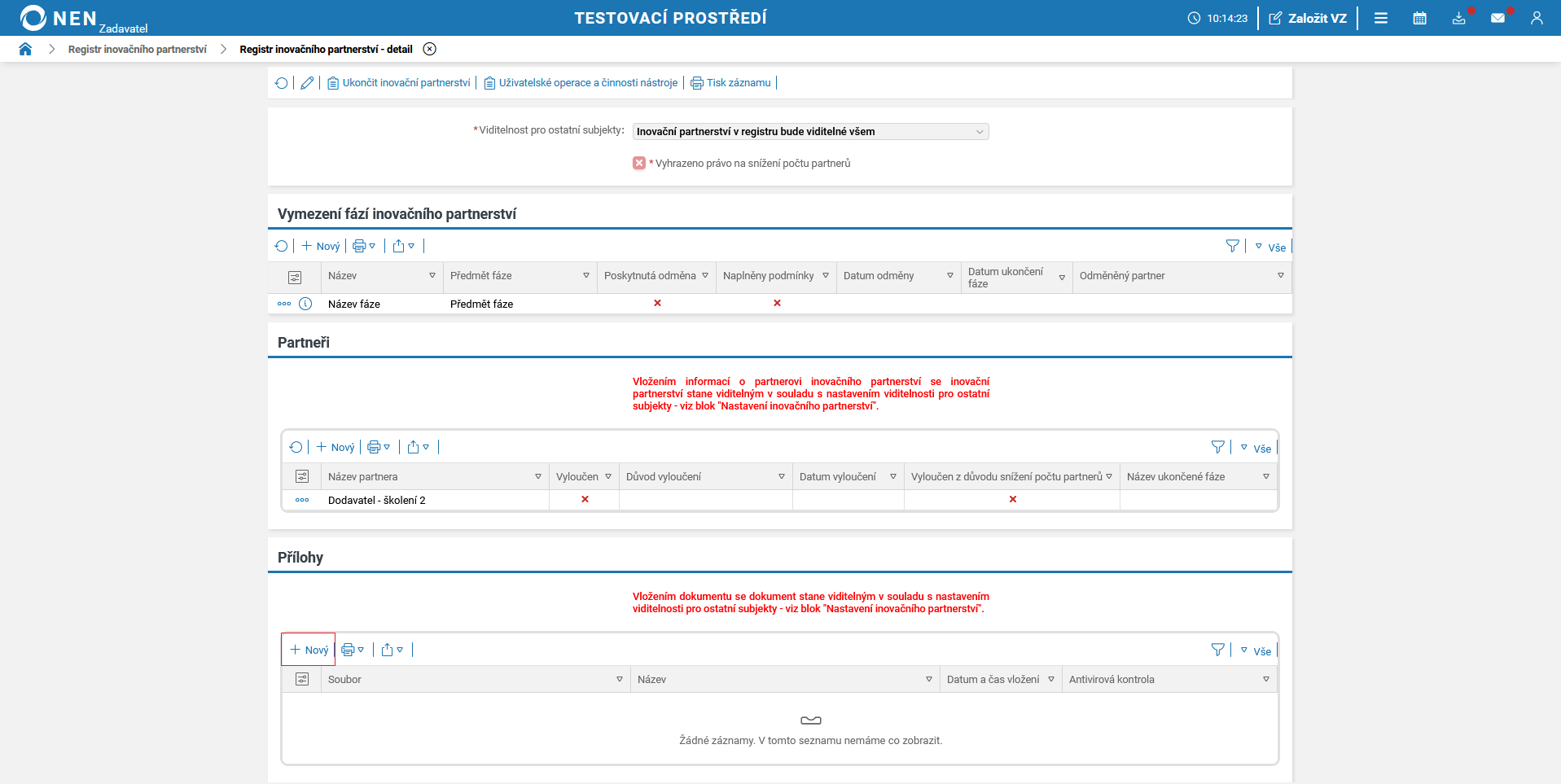The width and height of the screenshot is (1561, 784).
Task: Select the Předmět fáze cell value
Action: point(482,304)
